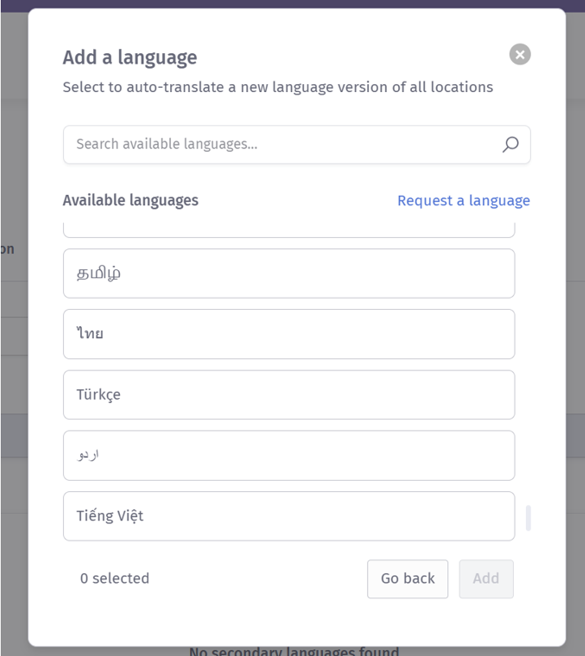This screenshot has height=656, width=585.
Task: Go back using the Go back button
Action: pos(408,579)
